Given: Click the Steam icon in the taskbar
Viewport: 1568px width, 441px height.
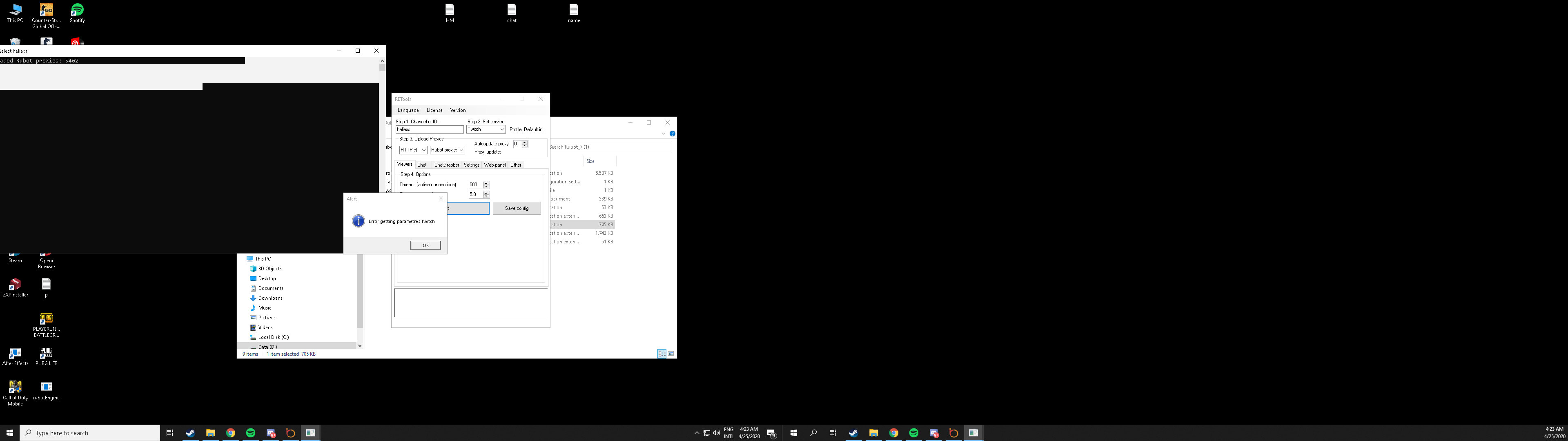Looking at the screenshot, I should 190,433.
